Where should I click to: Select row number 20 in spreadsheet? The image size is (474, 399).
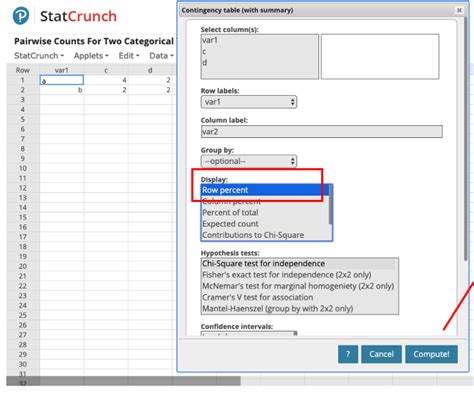coord(23,266)
